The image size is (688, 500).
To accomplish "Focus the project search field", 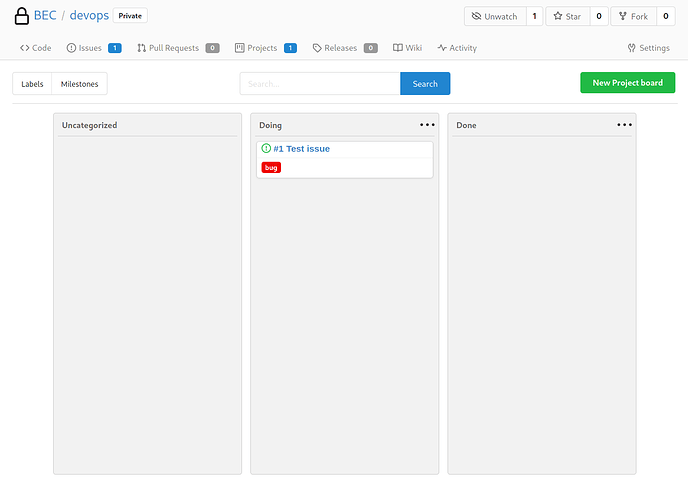I will pos(320,83).
